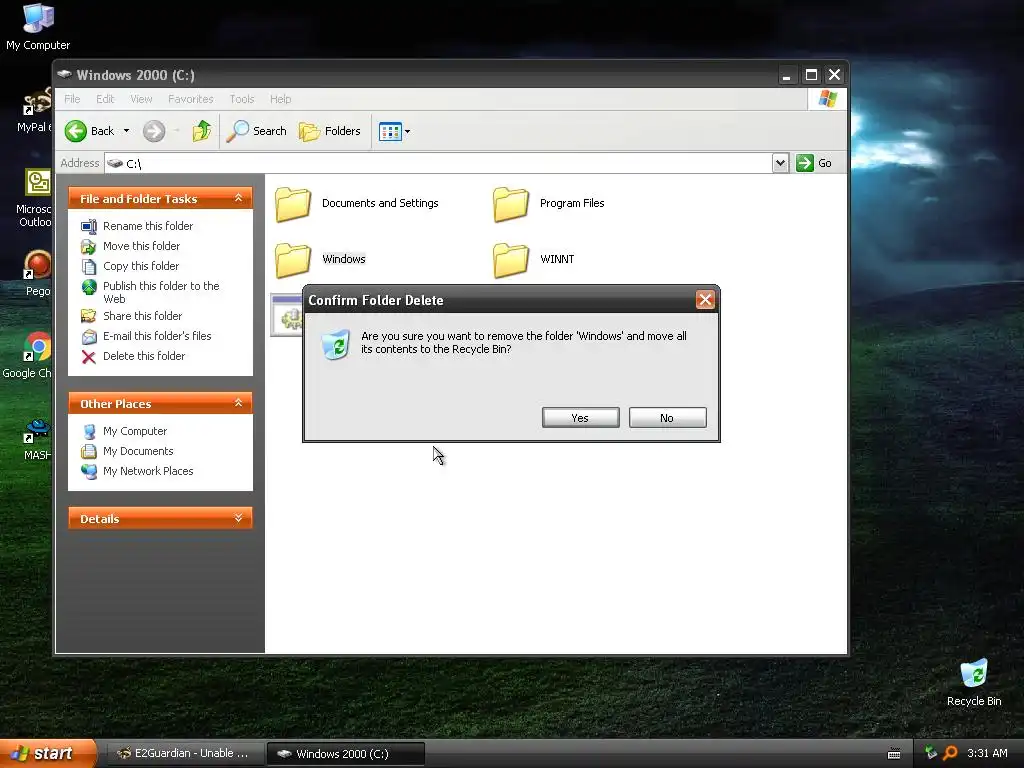
Task: Open My Network Places link
Action: click(148, 471)
